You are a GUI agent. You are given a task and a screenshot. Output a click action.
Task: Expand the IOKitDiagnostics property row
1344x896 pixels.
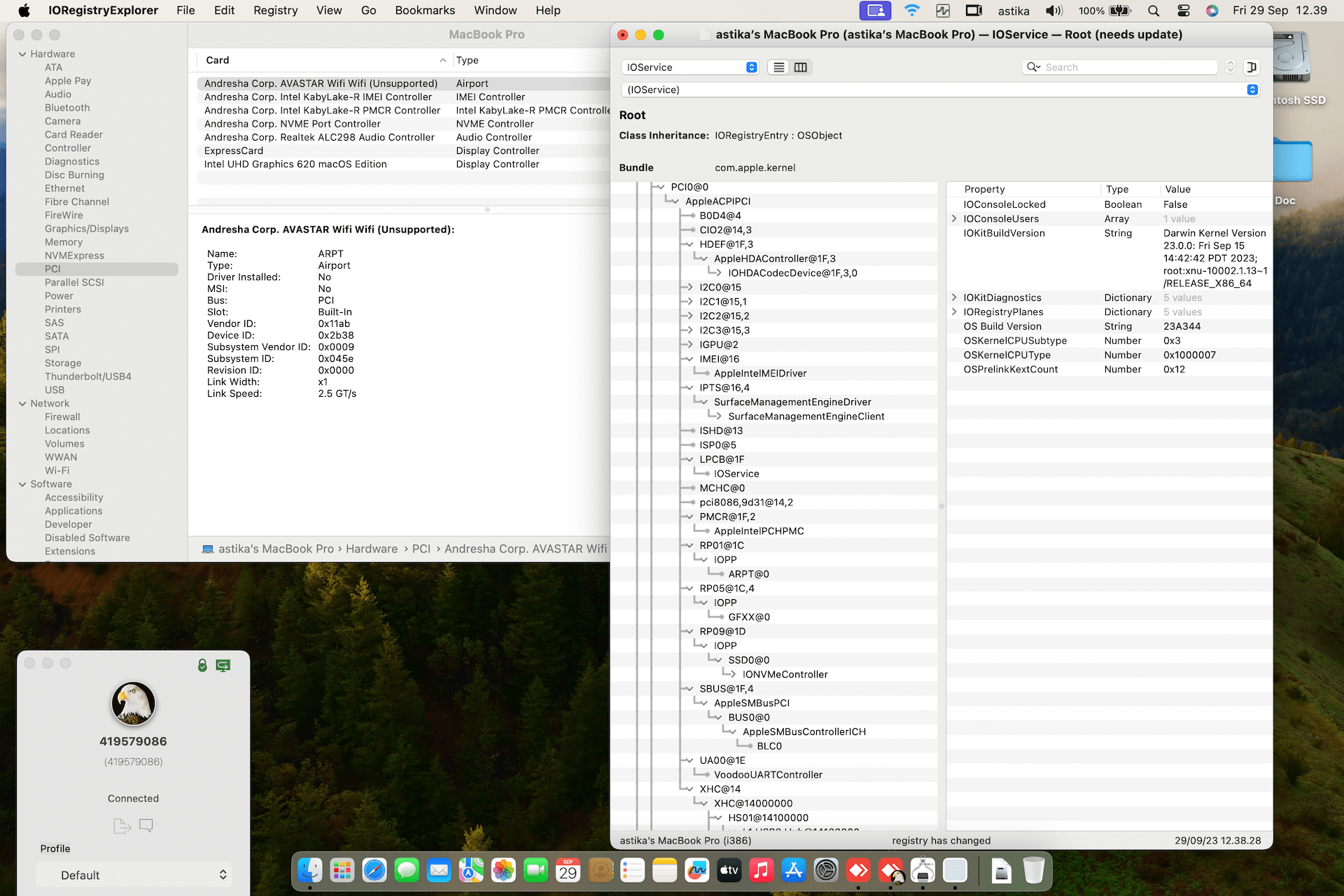click(x=954, y=297)
